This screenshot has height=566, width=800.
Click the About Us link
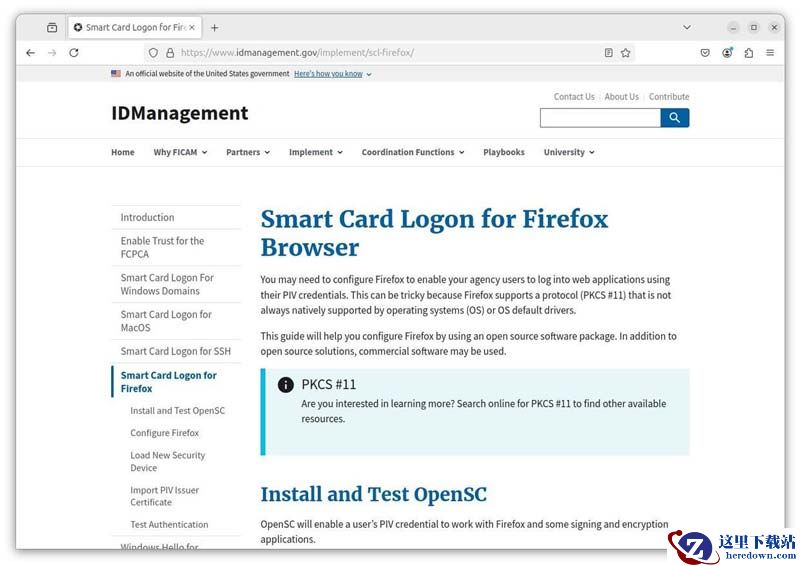tap(621, 96)
